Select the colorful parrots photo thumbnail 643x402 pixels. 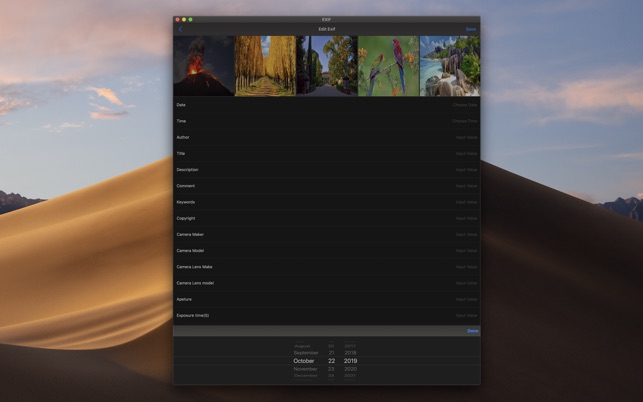pos(389,66)
